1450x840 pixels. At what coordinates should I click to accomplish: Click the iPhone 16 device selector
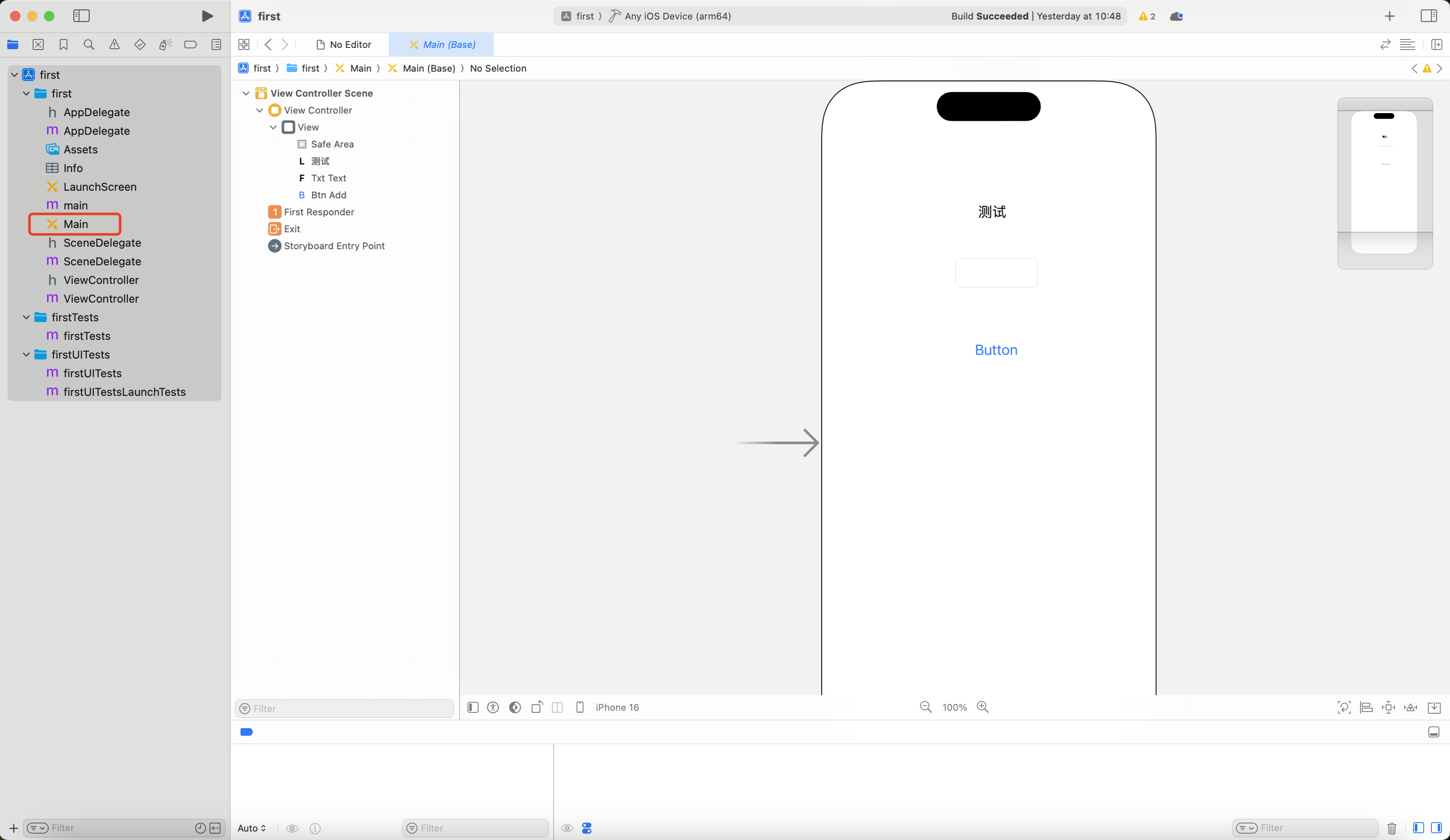click(x=616, y=707)
